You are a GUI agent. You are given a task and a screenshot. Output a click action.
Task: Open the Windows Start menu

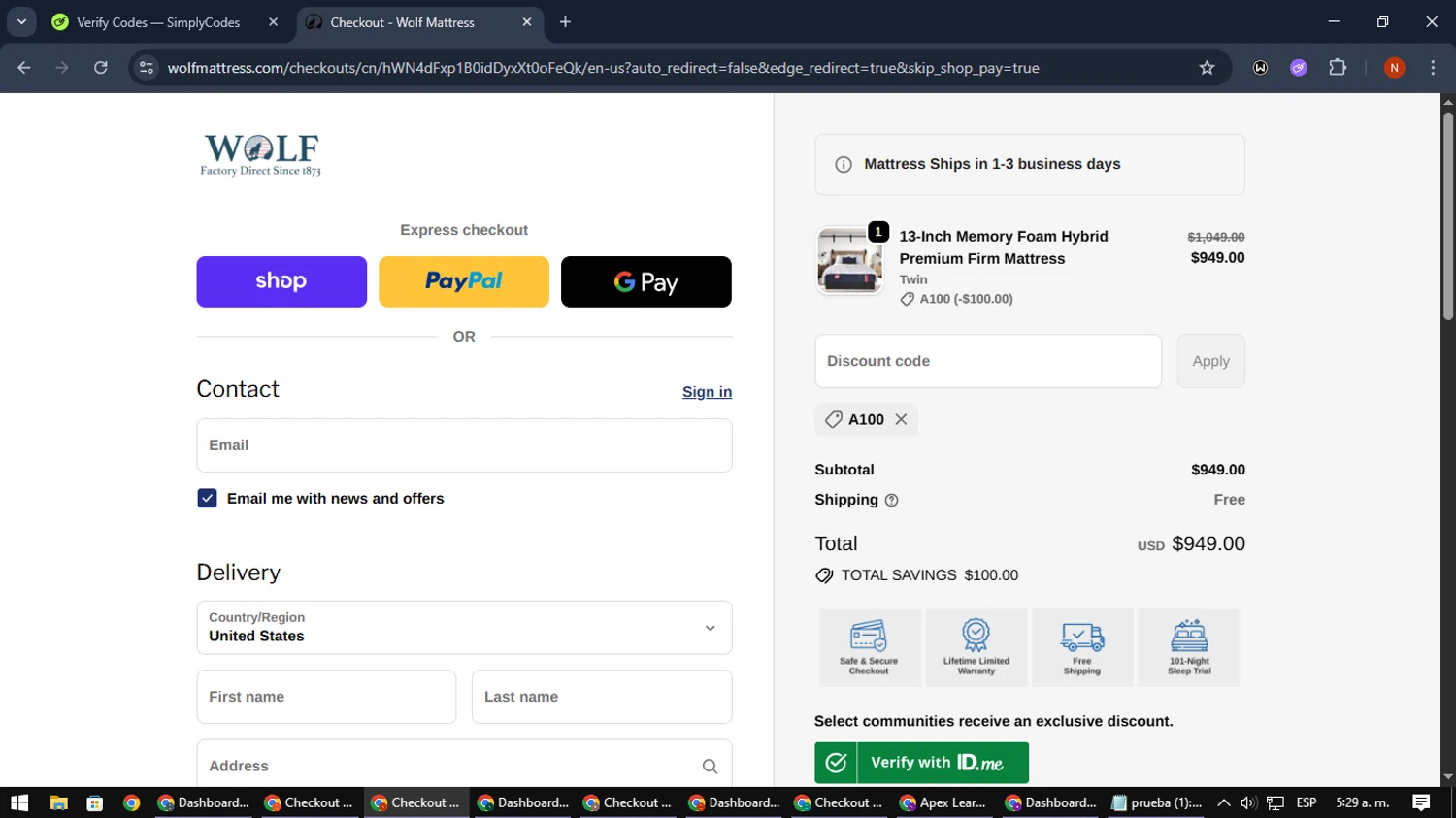[19, 802]
